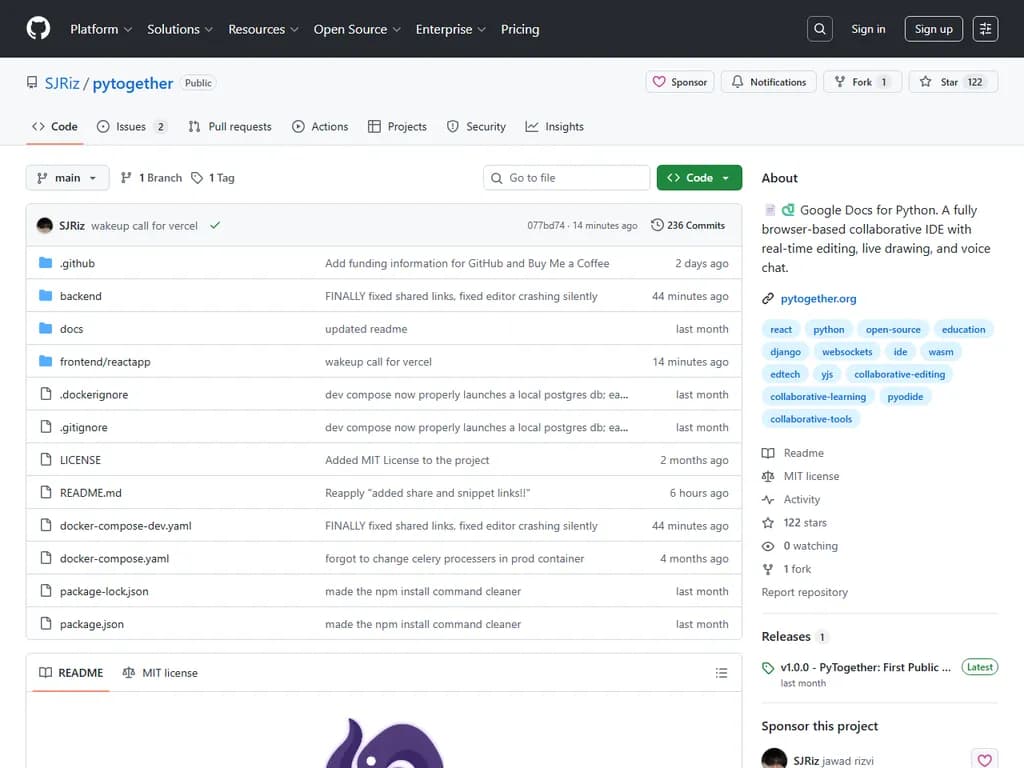Click the search magnifier icon

tap(819, 28)
